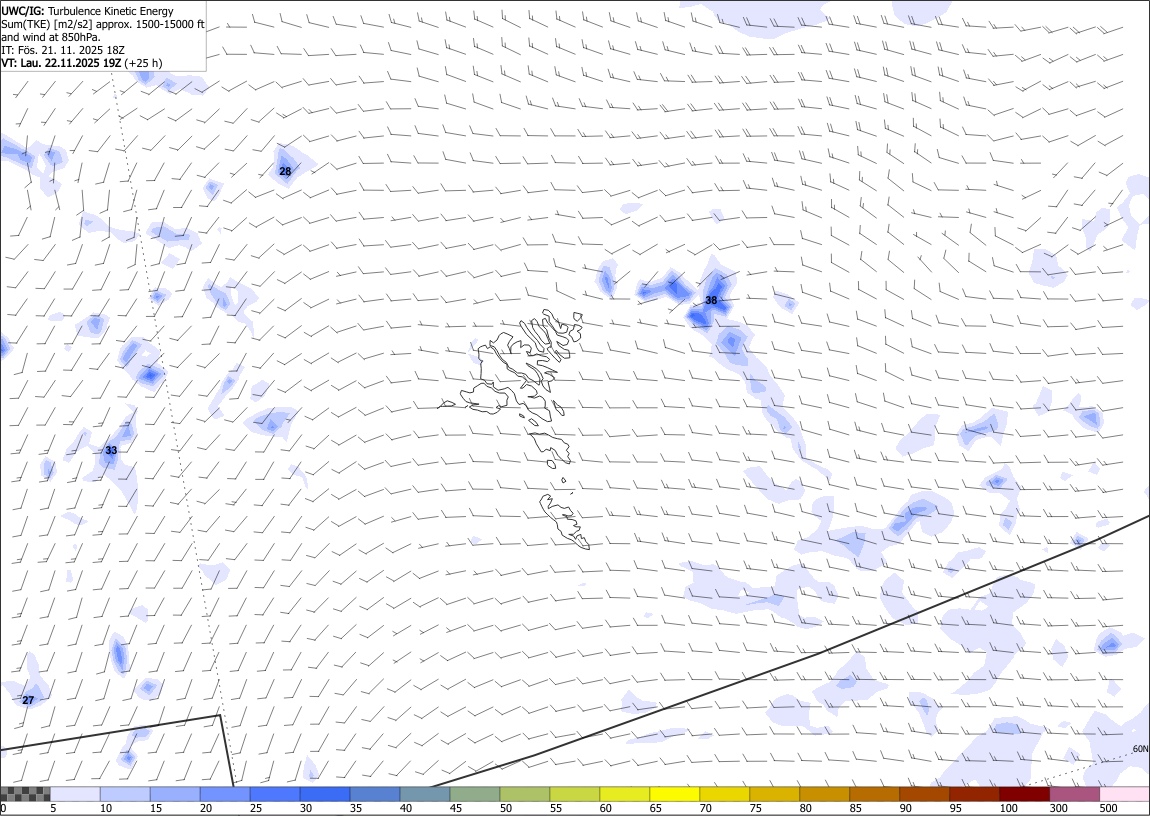Select the TKE value label 33

pyautogui.click(x=111, y=450)
